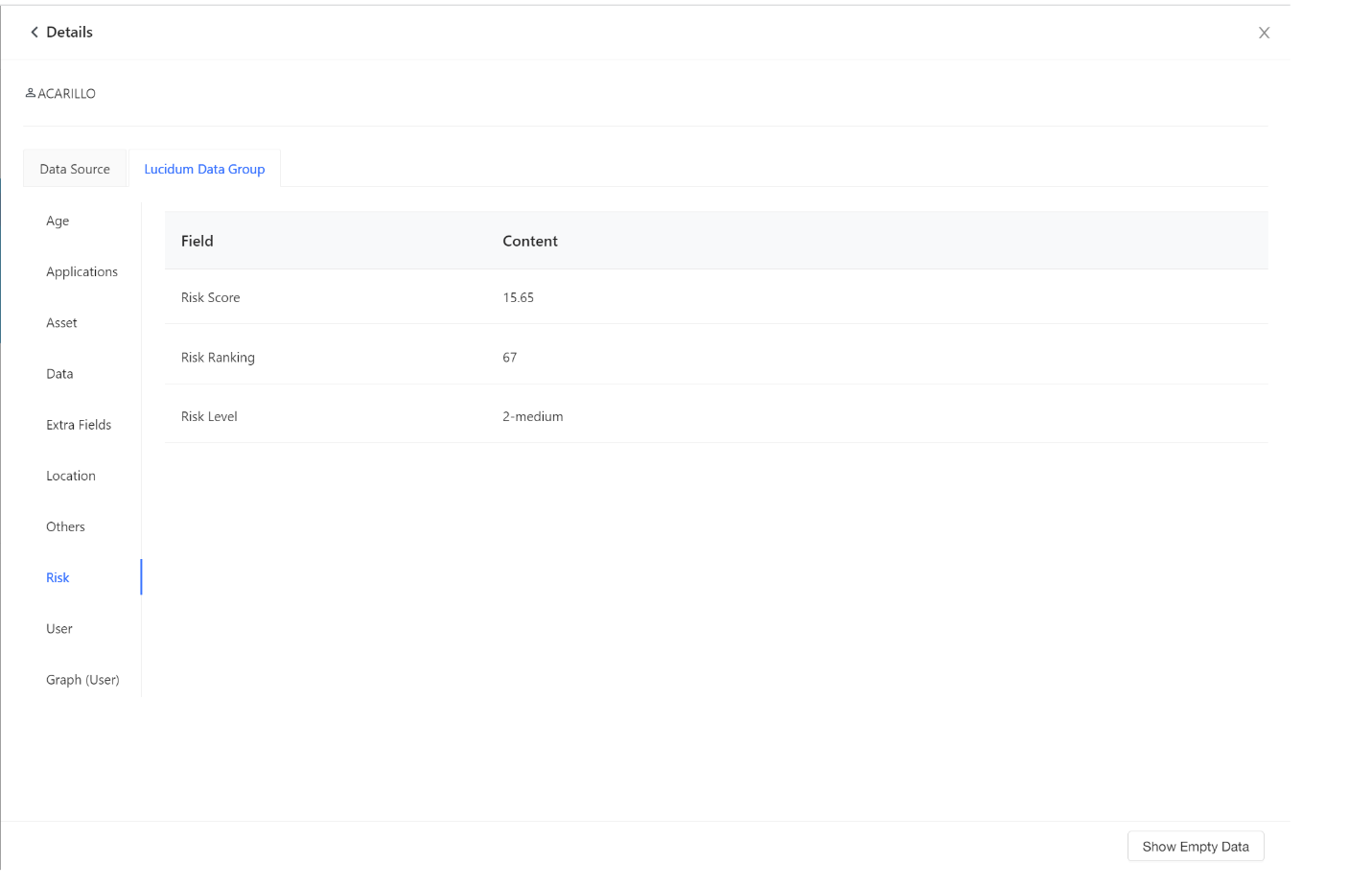
Task: Select the 2-medium risk level value
Action: tap(533, 416)
